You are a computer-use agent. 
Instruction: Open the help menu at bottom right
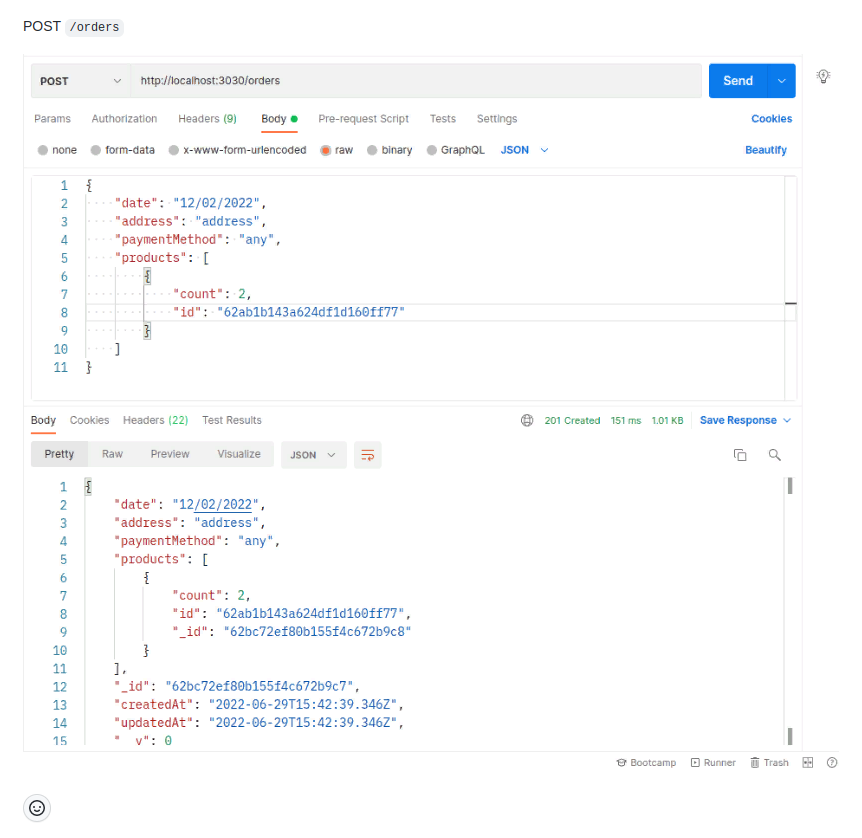(832, 762)
